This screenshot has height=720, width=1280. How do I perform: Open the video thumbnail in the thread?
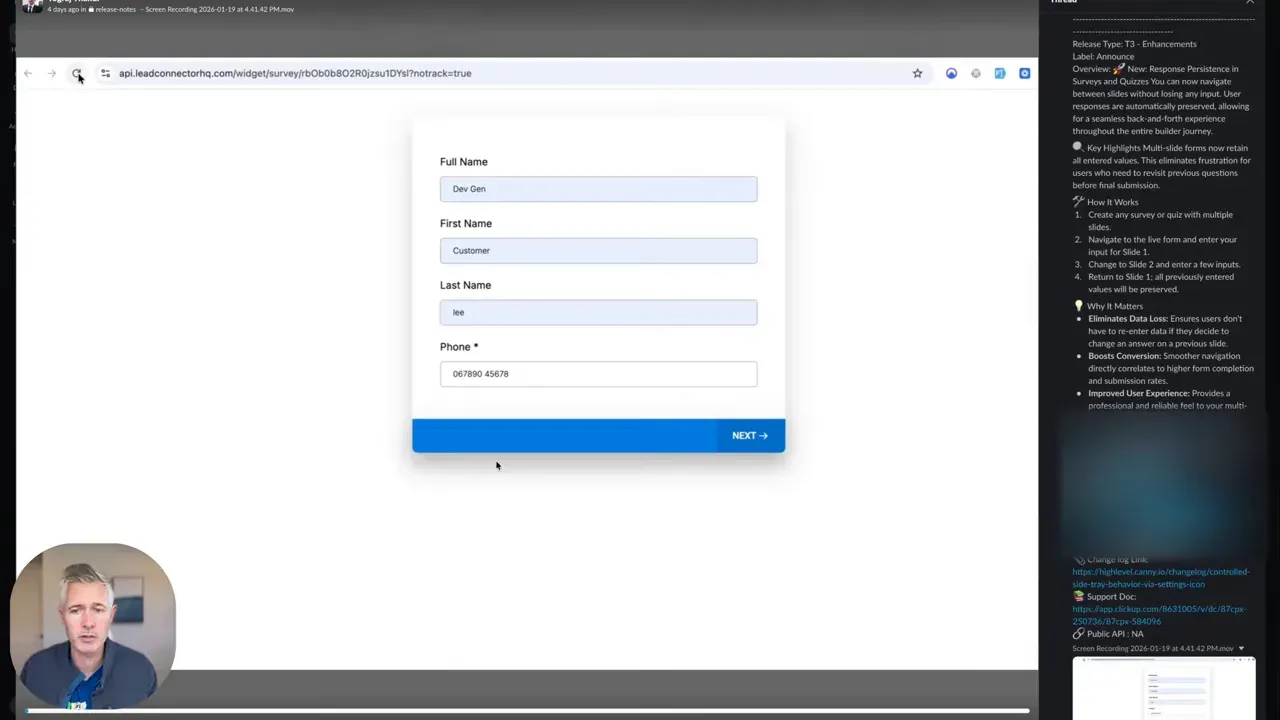tap(1163, 690)
